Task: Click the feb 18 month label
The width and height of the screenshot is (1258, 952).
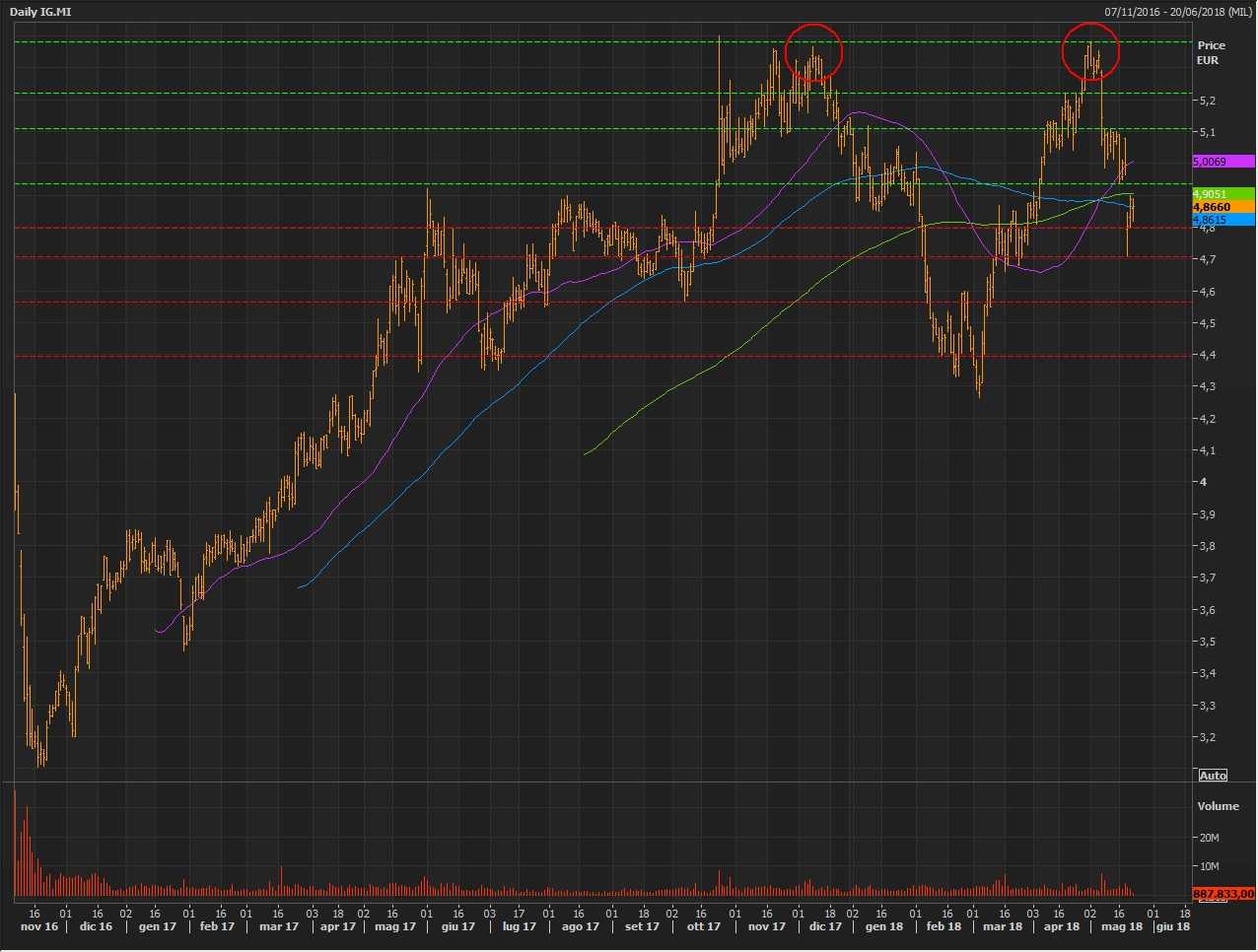Action: [x=943, y=926]
